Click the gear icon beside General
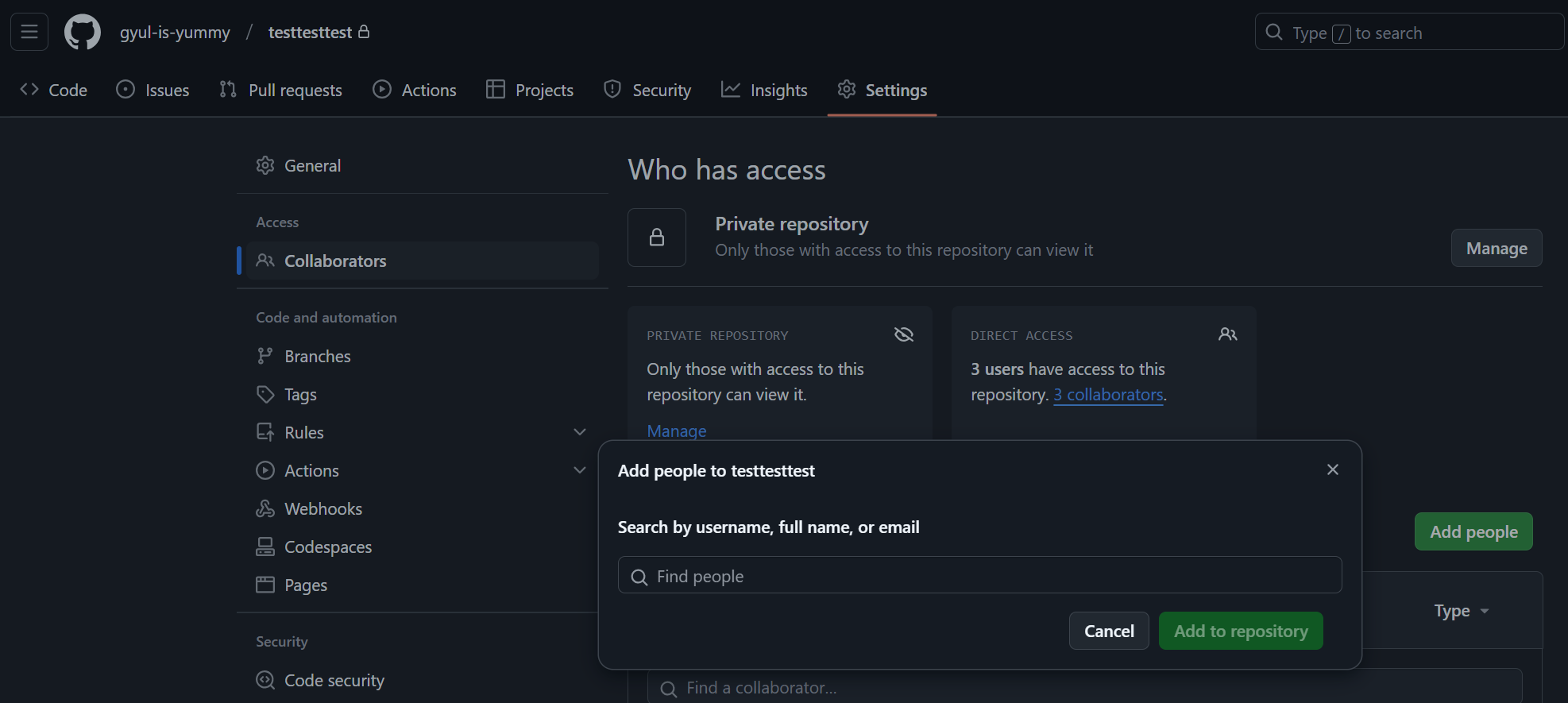The height and width of the screenshot is (703, 1568). [x=265, y=165]
